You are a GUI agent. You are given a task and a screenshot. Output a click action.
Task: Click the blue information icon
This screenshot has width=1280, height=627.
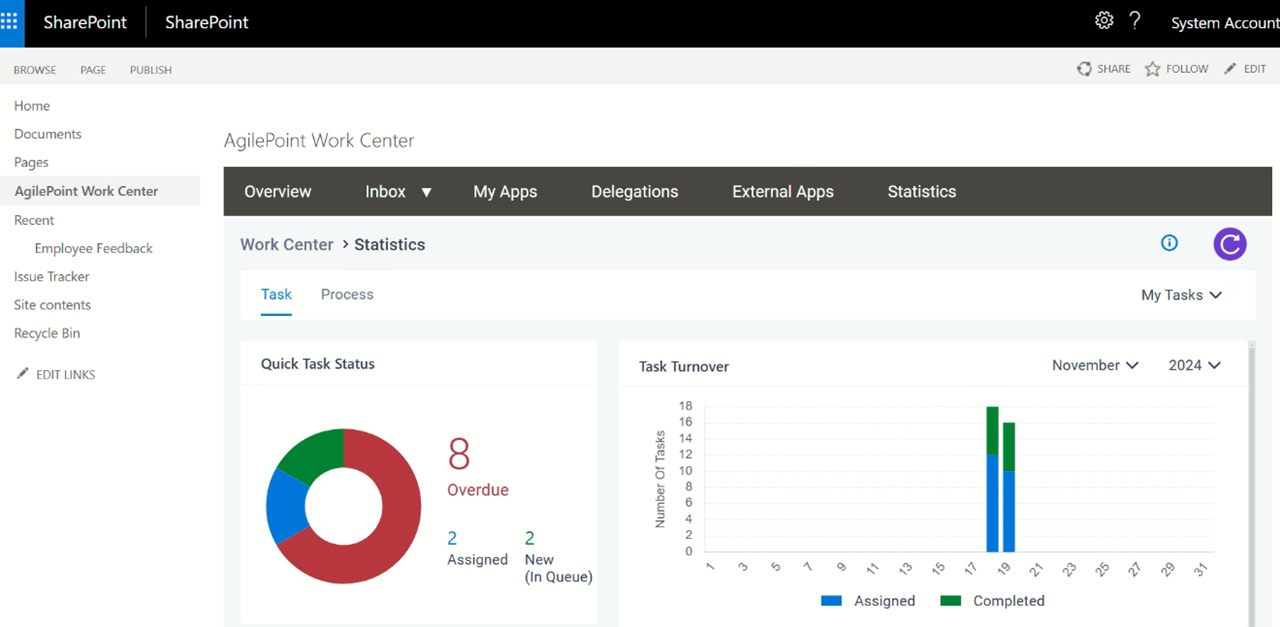1169,243
